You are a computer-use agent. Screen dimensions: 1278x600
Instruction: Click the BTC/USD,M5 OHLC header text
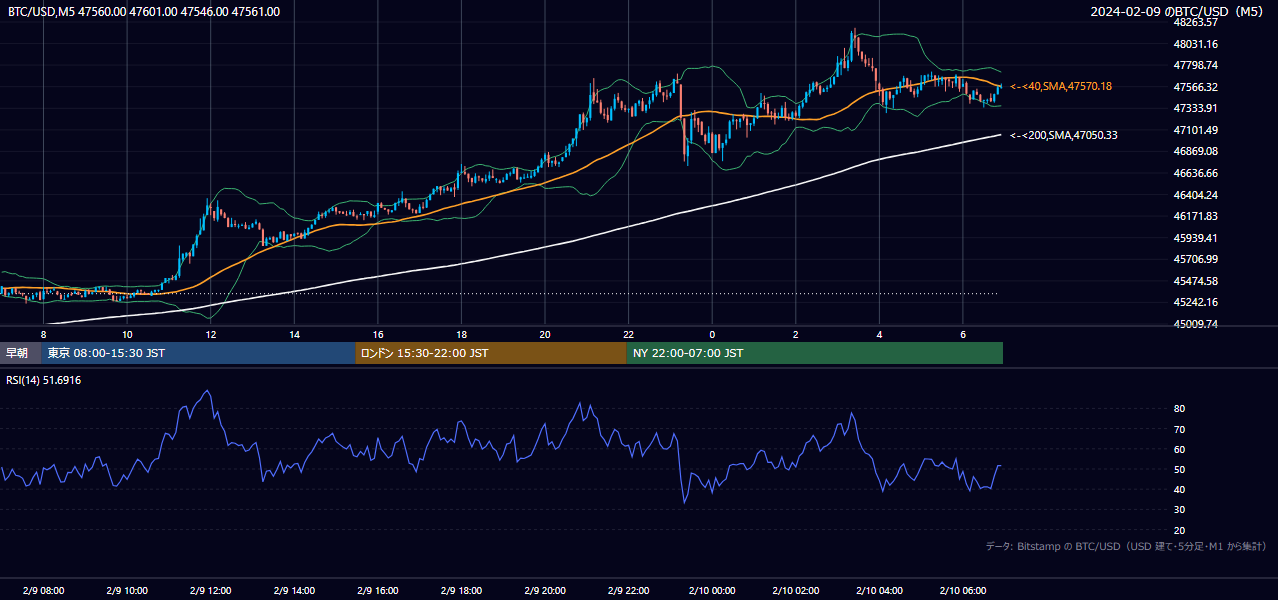(x=144, y=12)
